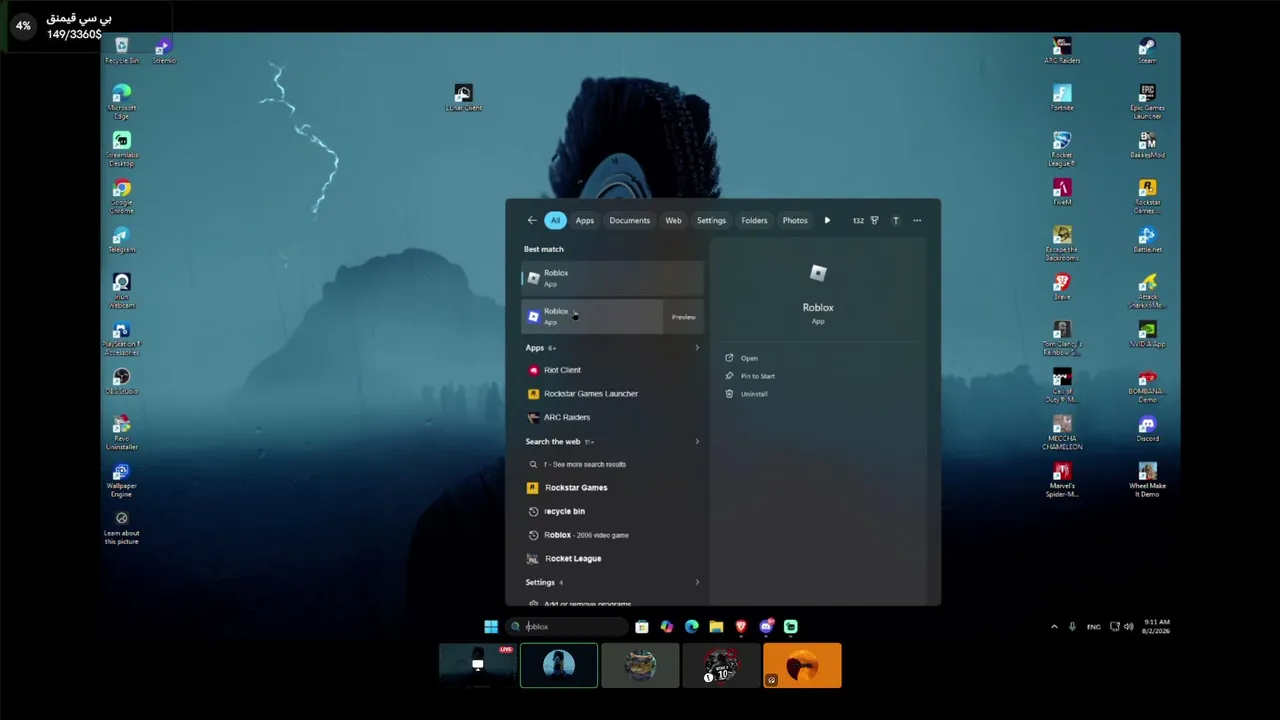Open Microsoft Store from the taskbar
Viewport: 1280px width, 720px height.
point(642,627)
